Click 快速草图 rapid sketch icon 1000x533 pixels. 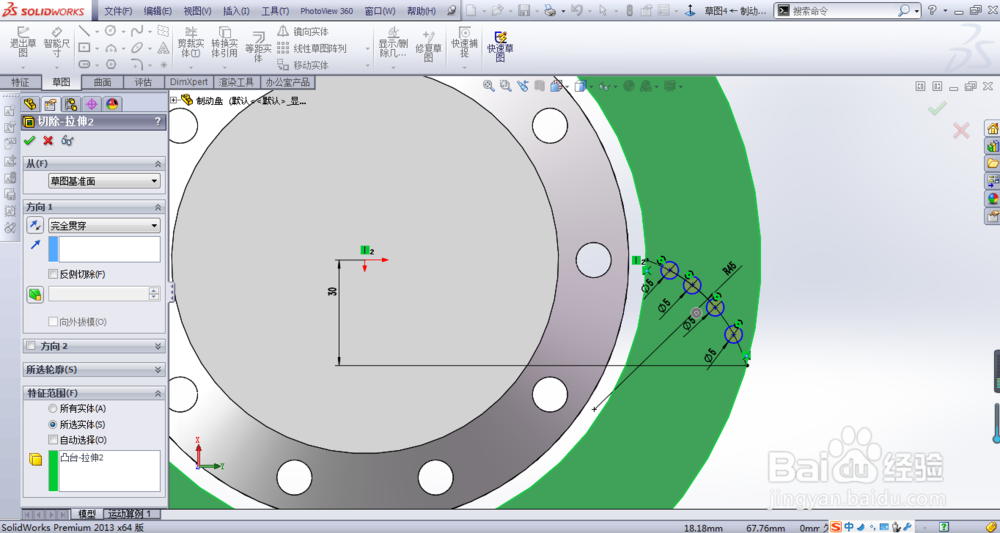[501, 46]
